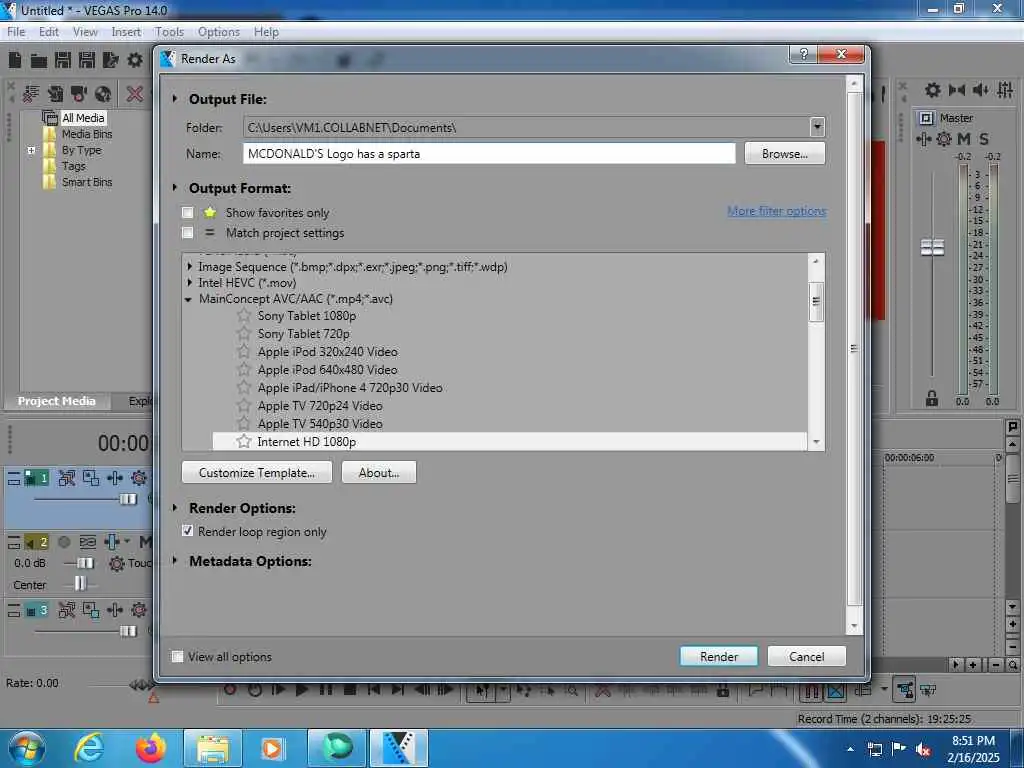The width and height of the screenshot is (1024, 768).
Task: Enable Show favorites only checkbox
Action: (188, 212)
